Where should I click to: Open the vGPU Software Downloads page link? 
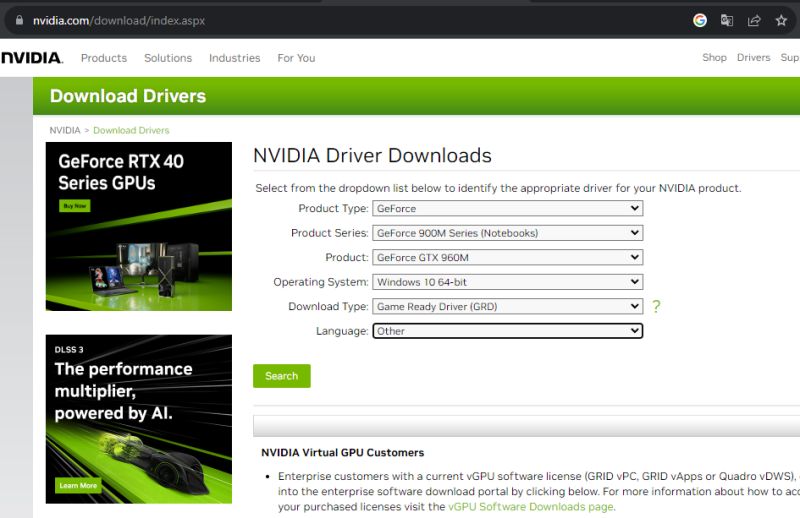(x=531, y=507)
